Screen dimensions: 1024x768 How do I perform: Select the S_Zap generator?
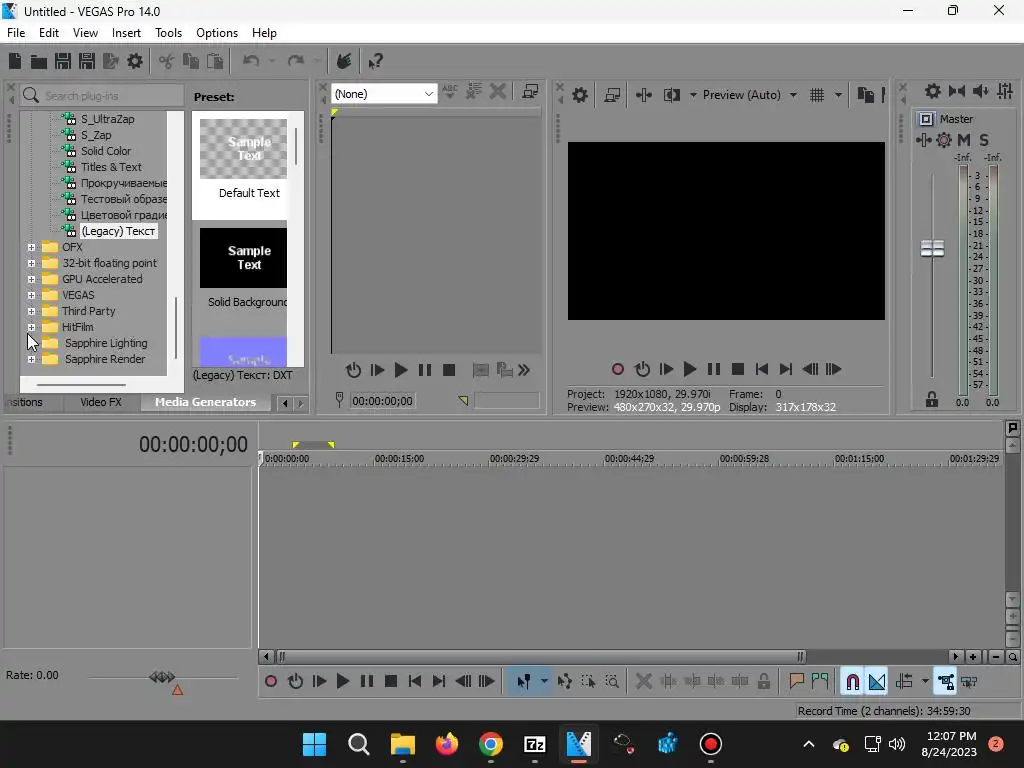tap(96, 135)
